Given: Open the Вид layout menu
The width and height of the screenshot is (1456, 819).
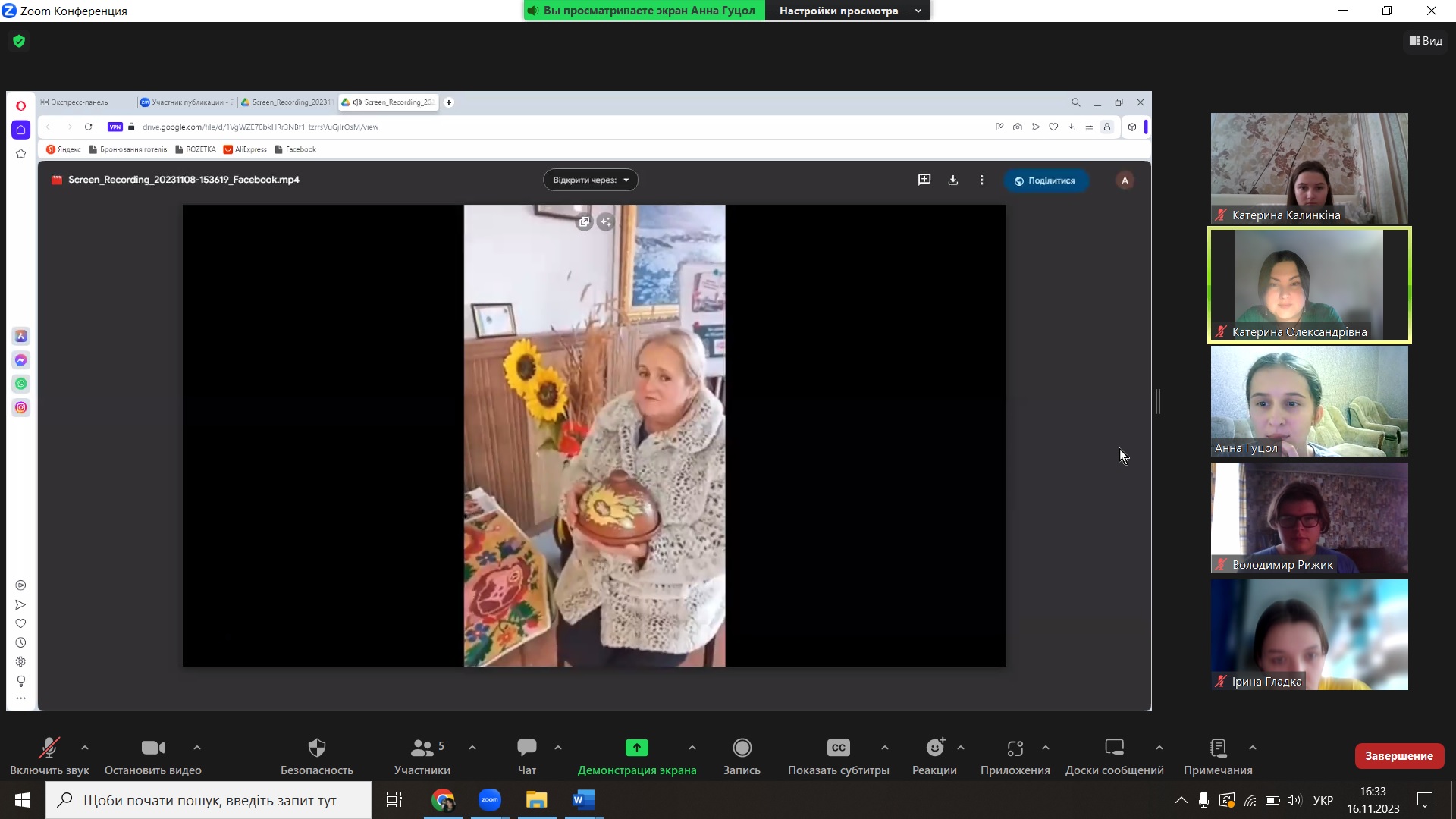Looking at the screenshot, I should 1426,41.
